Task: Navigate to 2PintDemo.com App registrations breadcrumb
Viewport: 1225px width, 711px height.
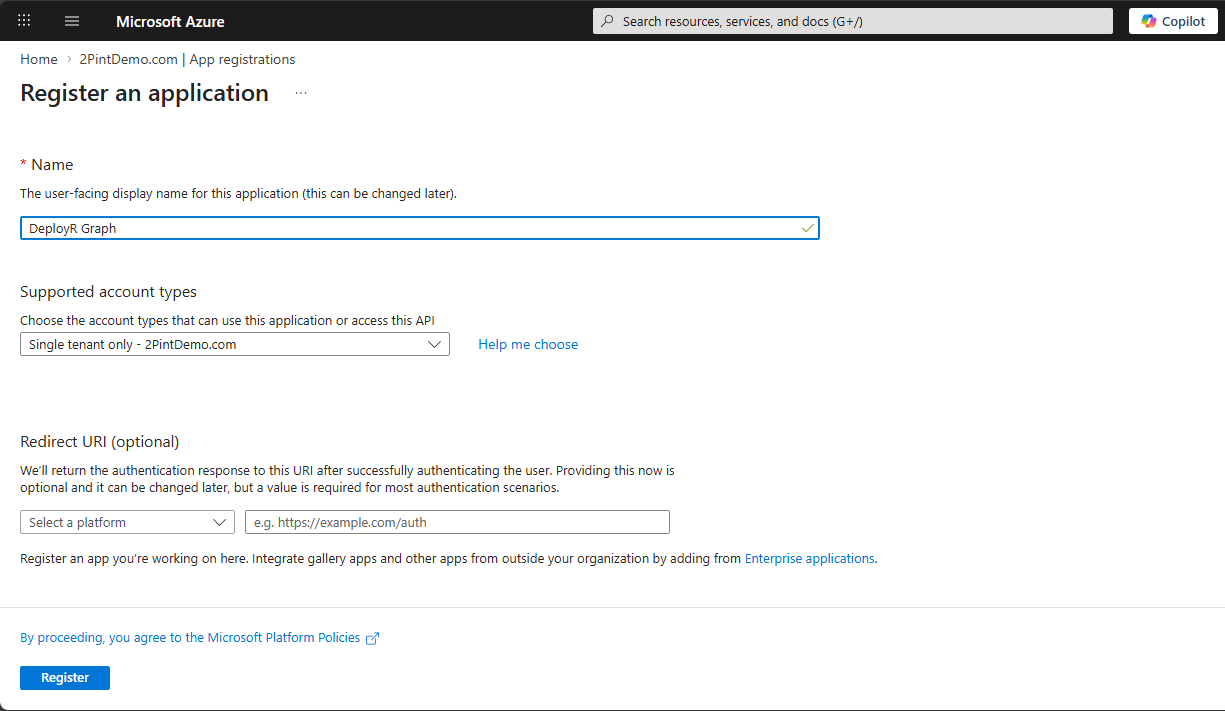Action: tap(187, 59)
